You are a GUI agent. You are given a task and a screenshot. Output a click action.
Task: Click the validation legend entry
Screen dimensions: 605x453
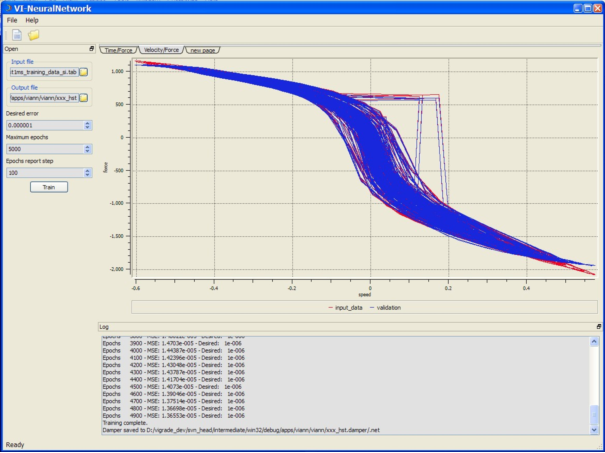click(384, 307)
